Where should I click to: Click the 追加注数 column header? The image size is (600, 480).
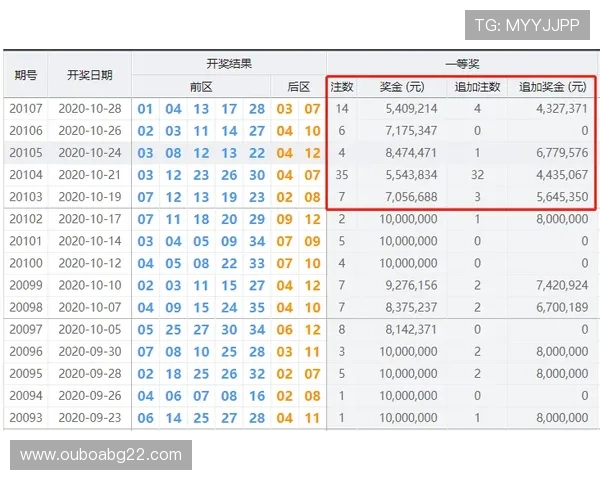point(477,87)
